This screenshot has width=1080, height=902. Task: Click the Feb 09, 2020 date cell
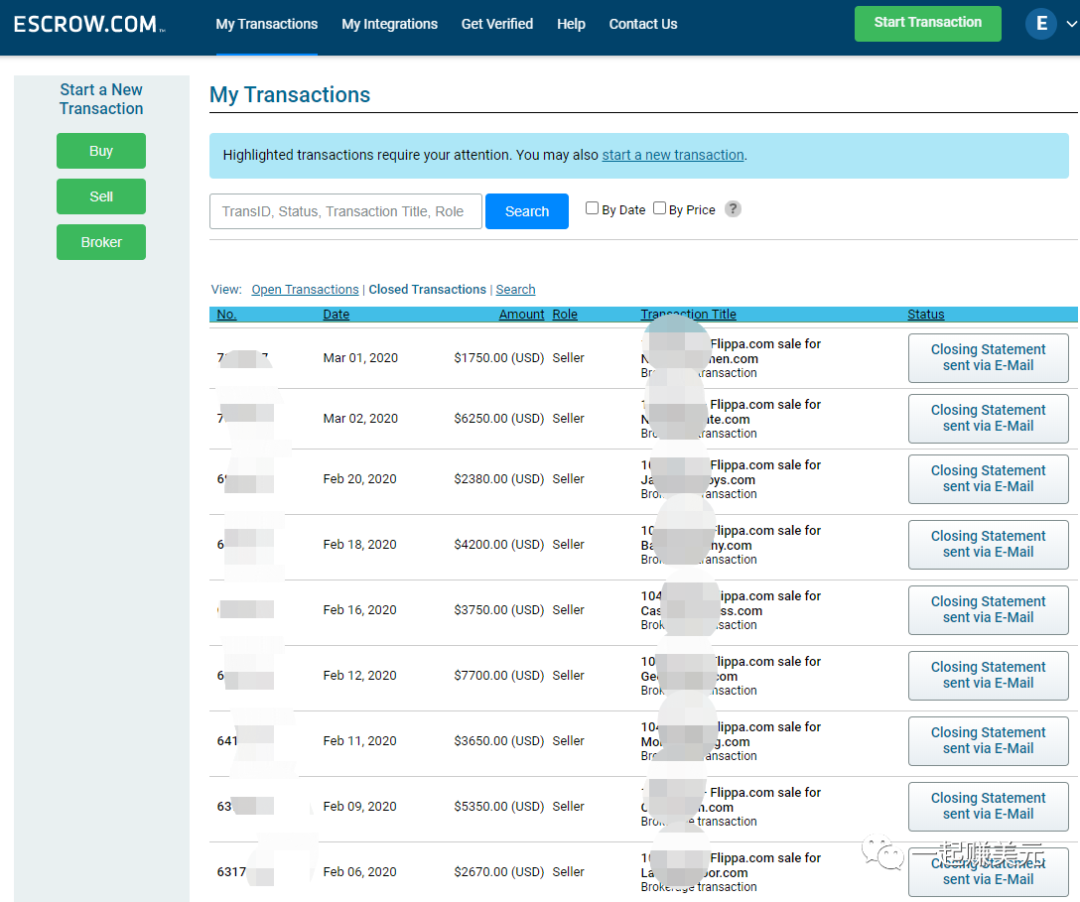[x=360, y=806]
